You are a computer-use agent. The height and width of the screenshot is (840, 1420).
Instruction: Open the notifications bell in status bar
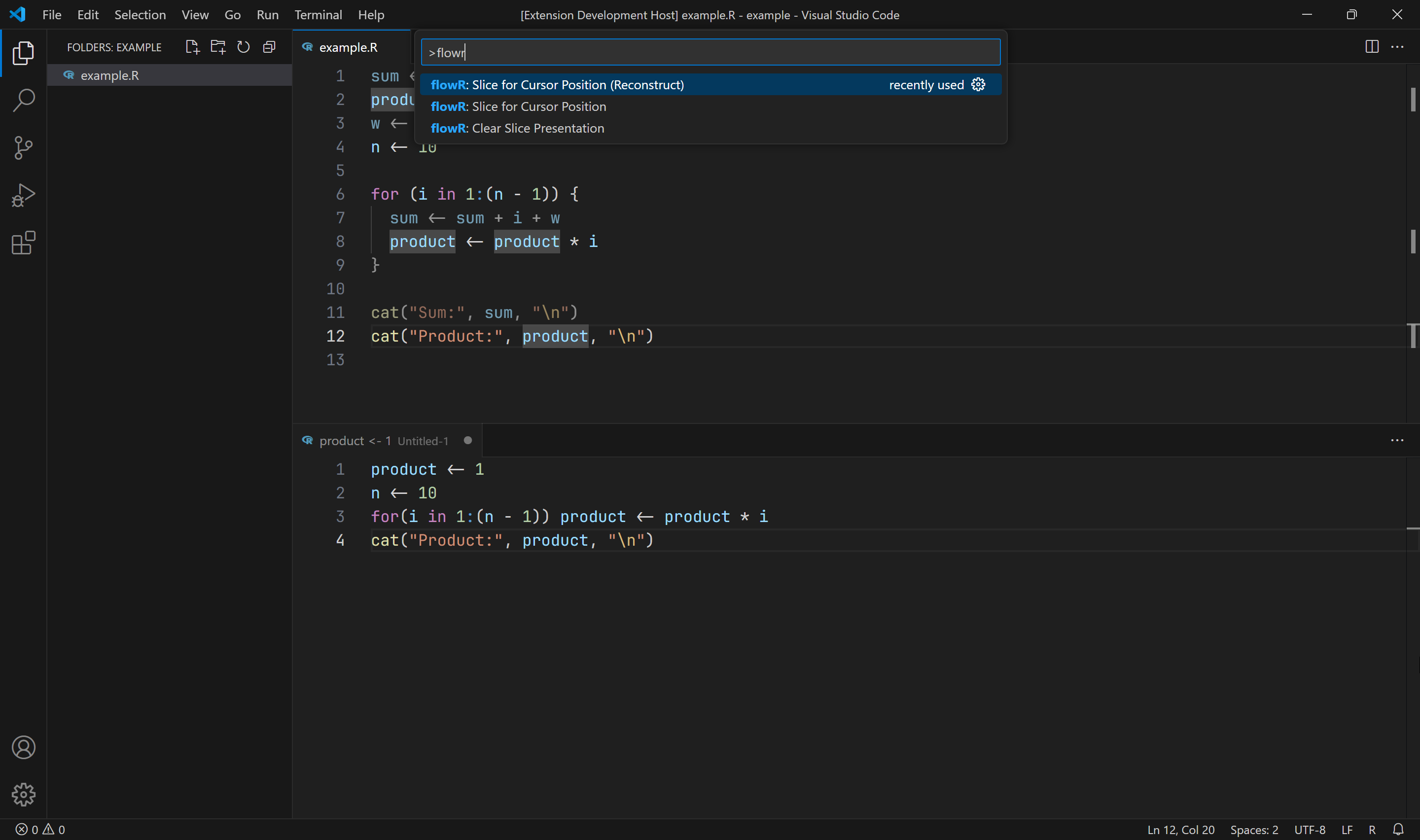(x=1398, y=829)
